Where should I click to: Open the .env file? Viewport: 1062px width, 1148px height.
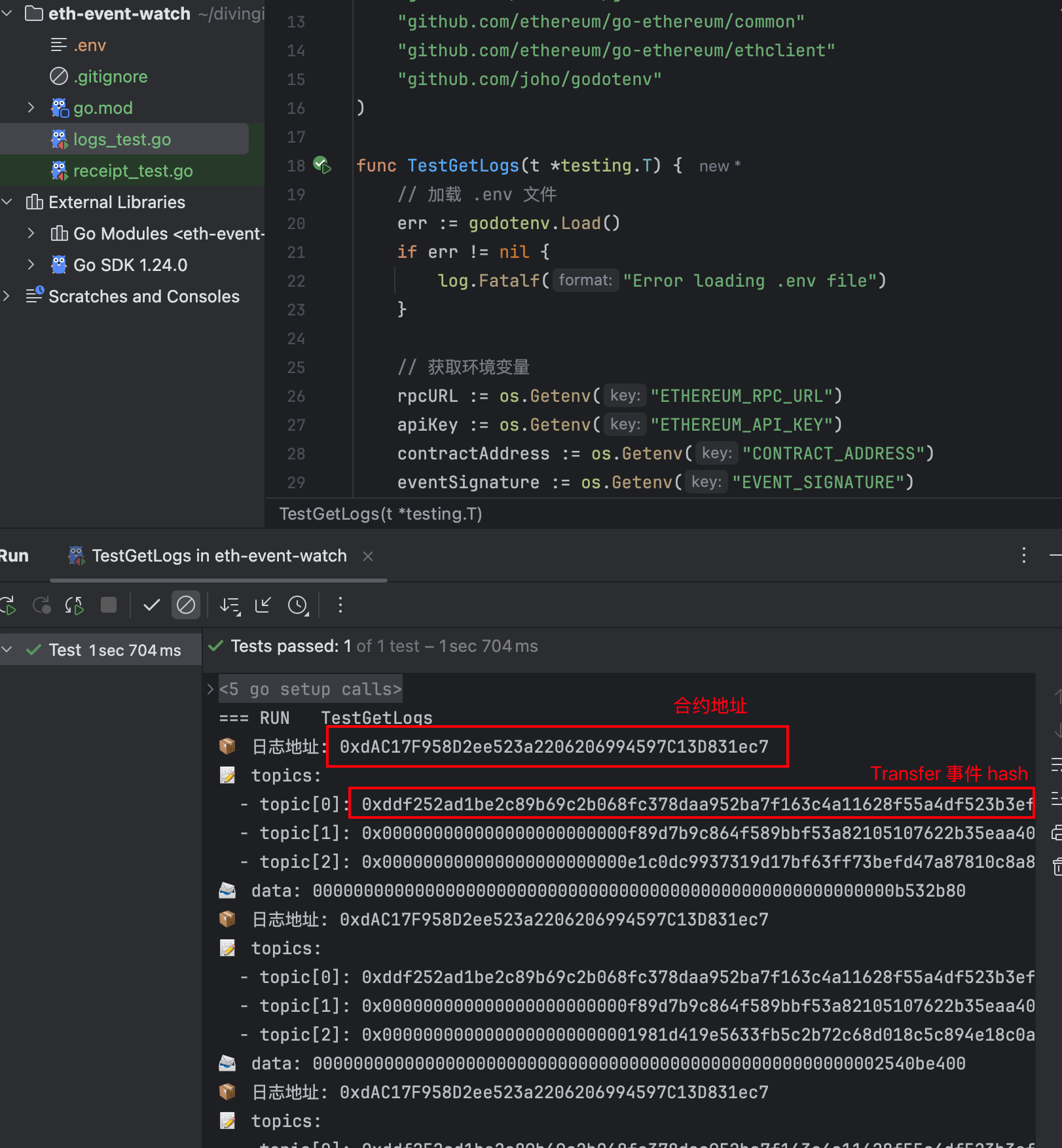tap(90, 45)
